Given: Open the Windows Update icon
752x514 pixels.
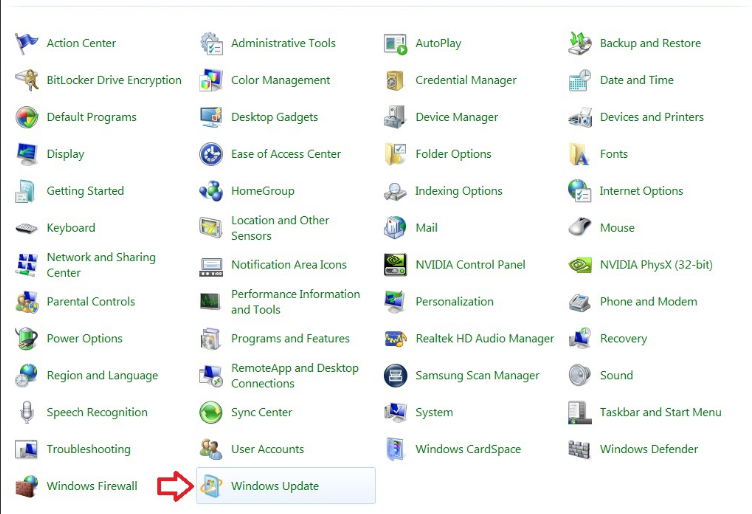Looking at the screenshot, I should coord(211,486).
